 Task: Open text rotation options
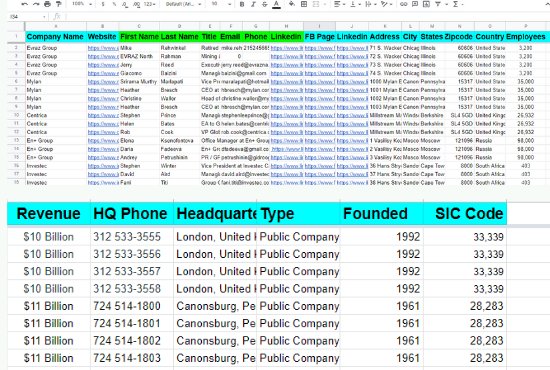[x=386, y=4]
